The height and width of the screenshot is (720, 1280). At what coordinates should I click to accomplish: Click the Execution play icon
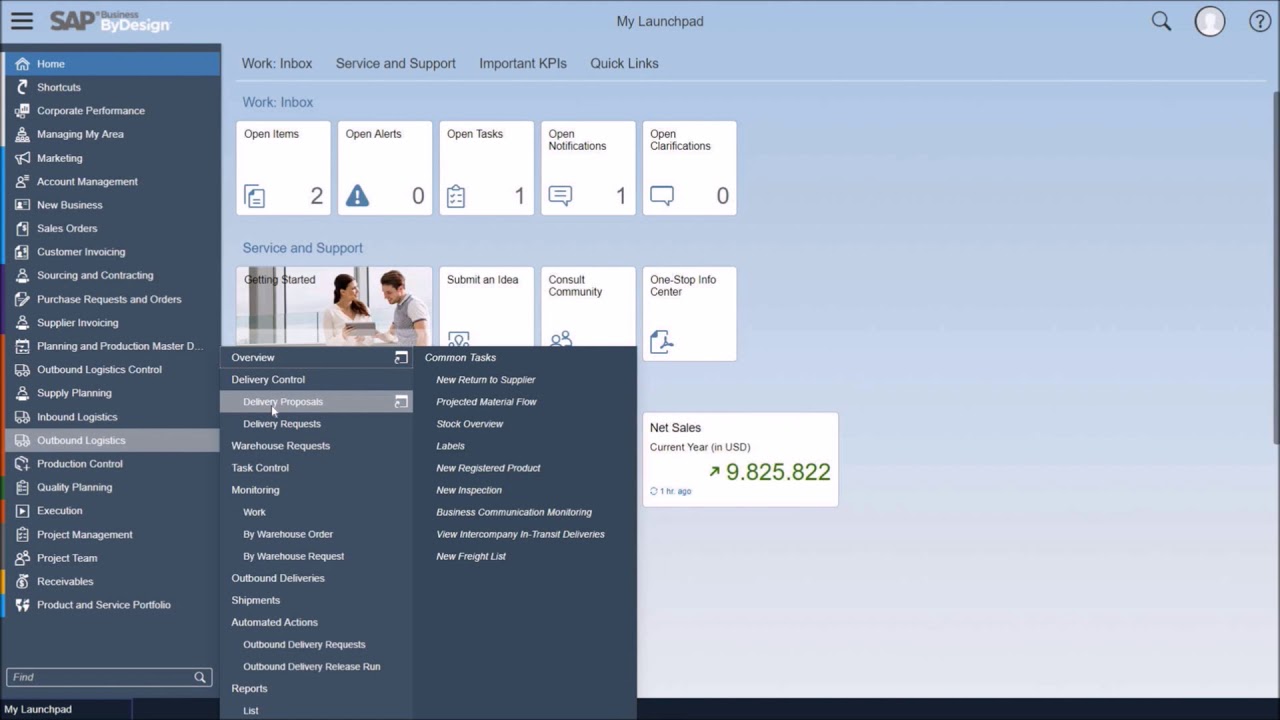click(x=22, y=511)
